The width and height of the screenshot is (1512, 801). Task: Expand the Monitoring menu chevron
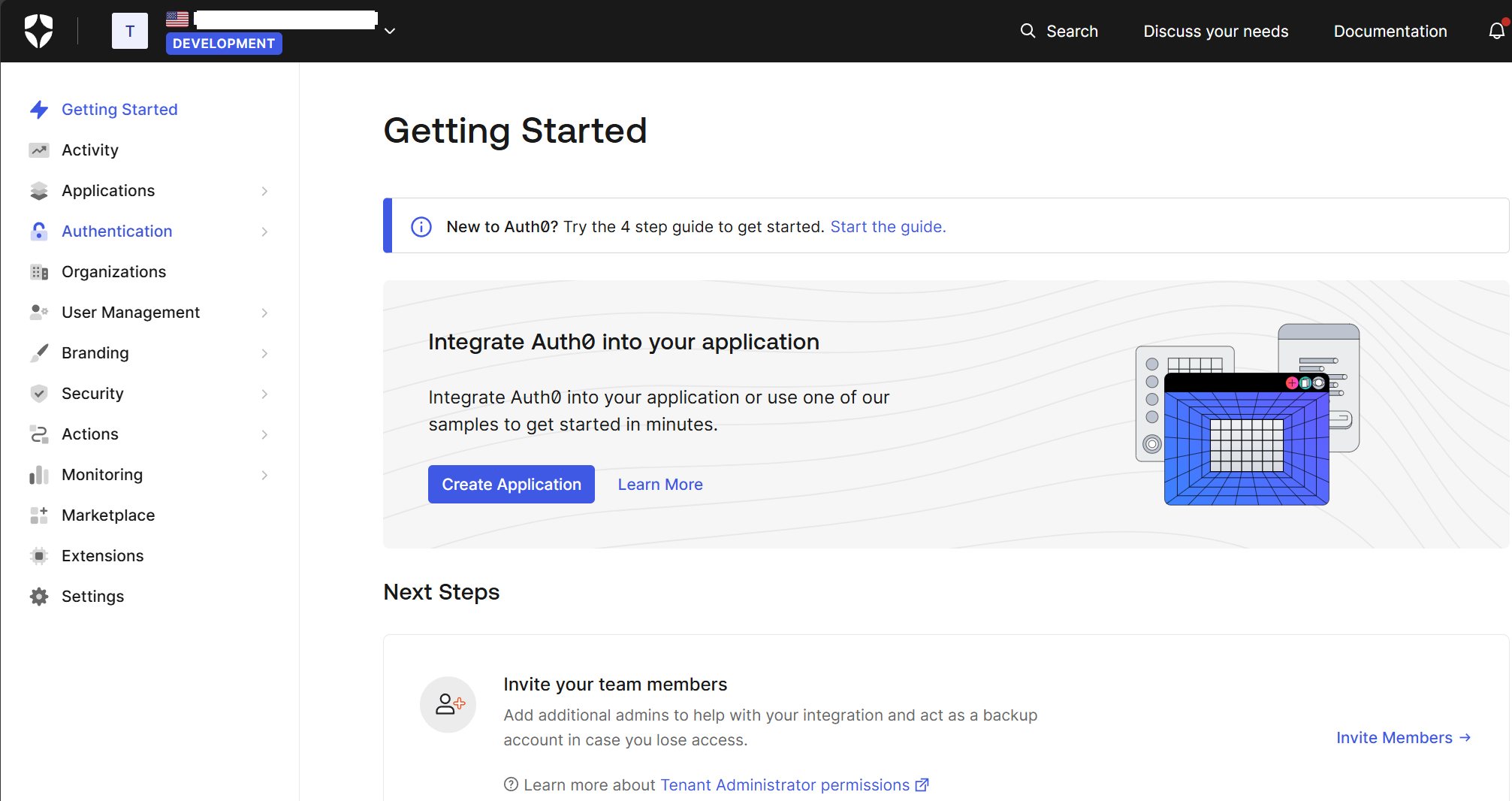[x=264, y=475]
